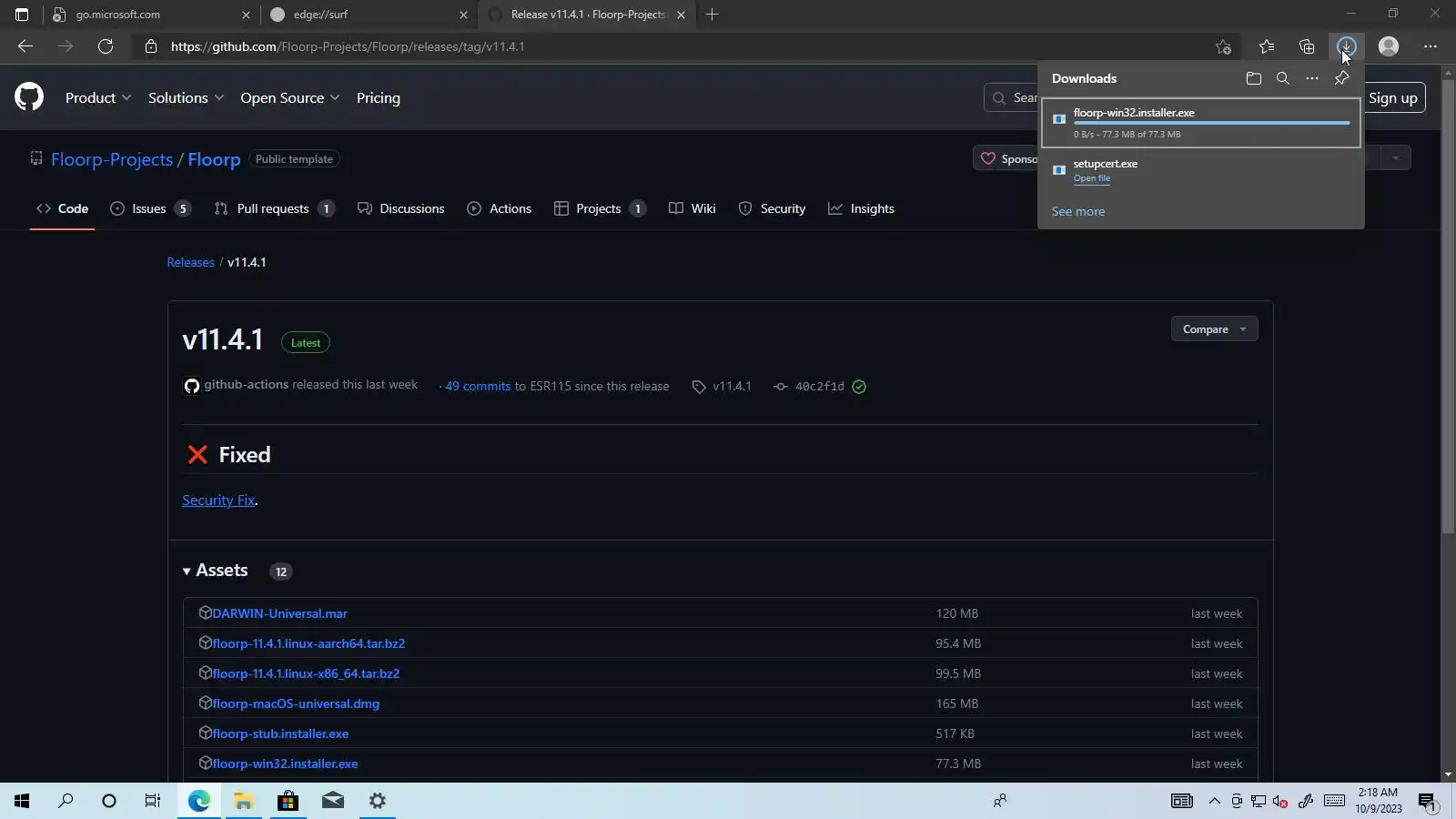
Task: Open the browser profile avatar
Action: [x=1389, y=46]
